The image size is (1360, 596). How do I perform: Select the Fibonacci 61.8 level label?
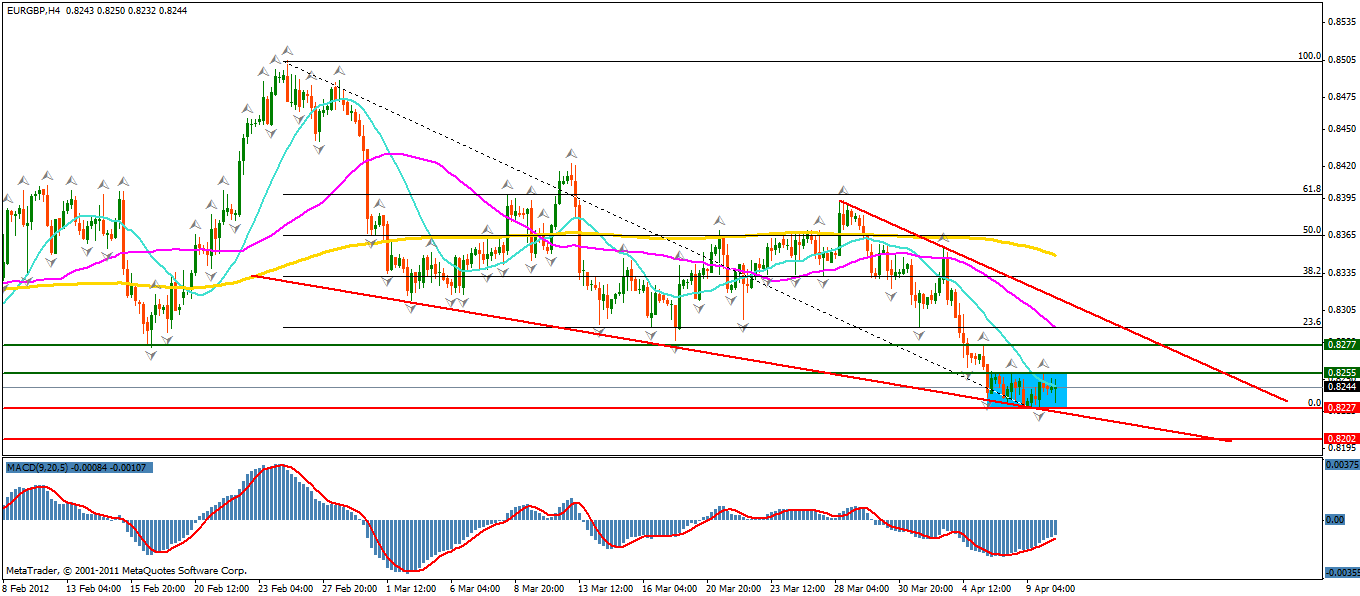1312,188
